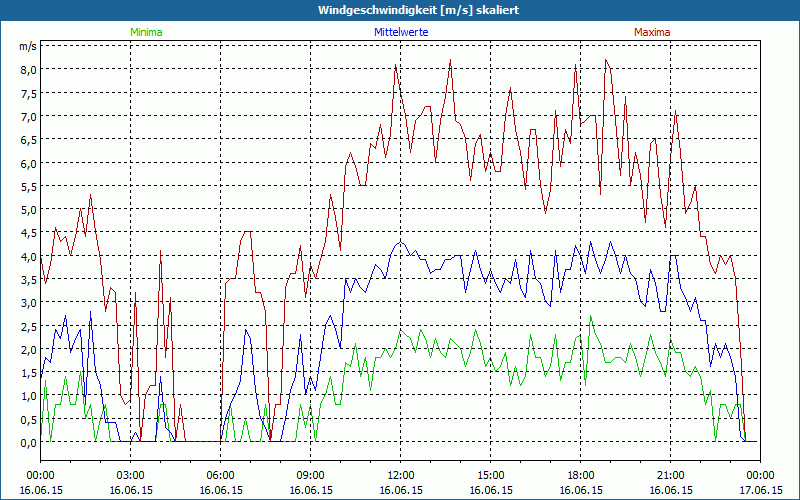Click the 2,5 y-axis value

pos(29,327)
